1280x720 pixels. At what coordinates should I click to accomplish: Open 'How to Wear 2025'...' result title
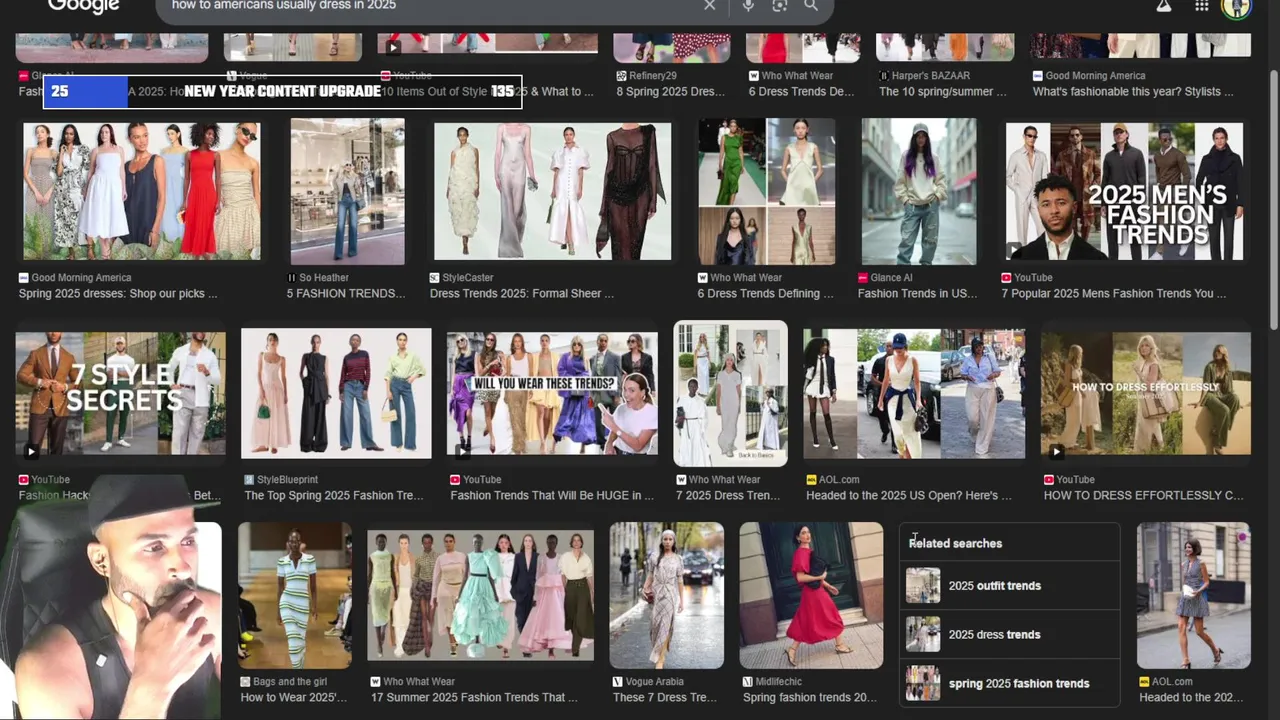[294, 698]
